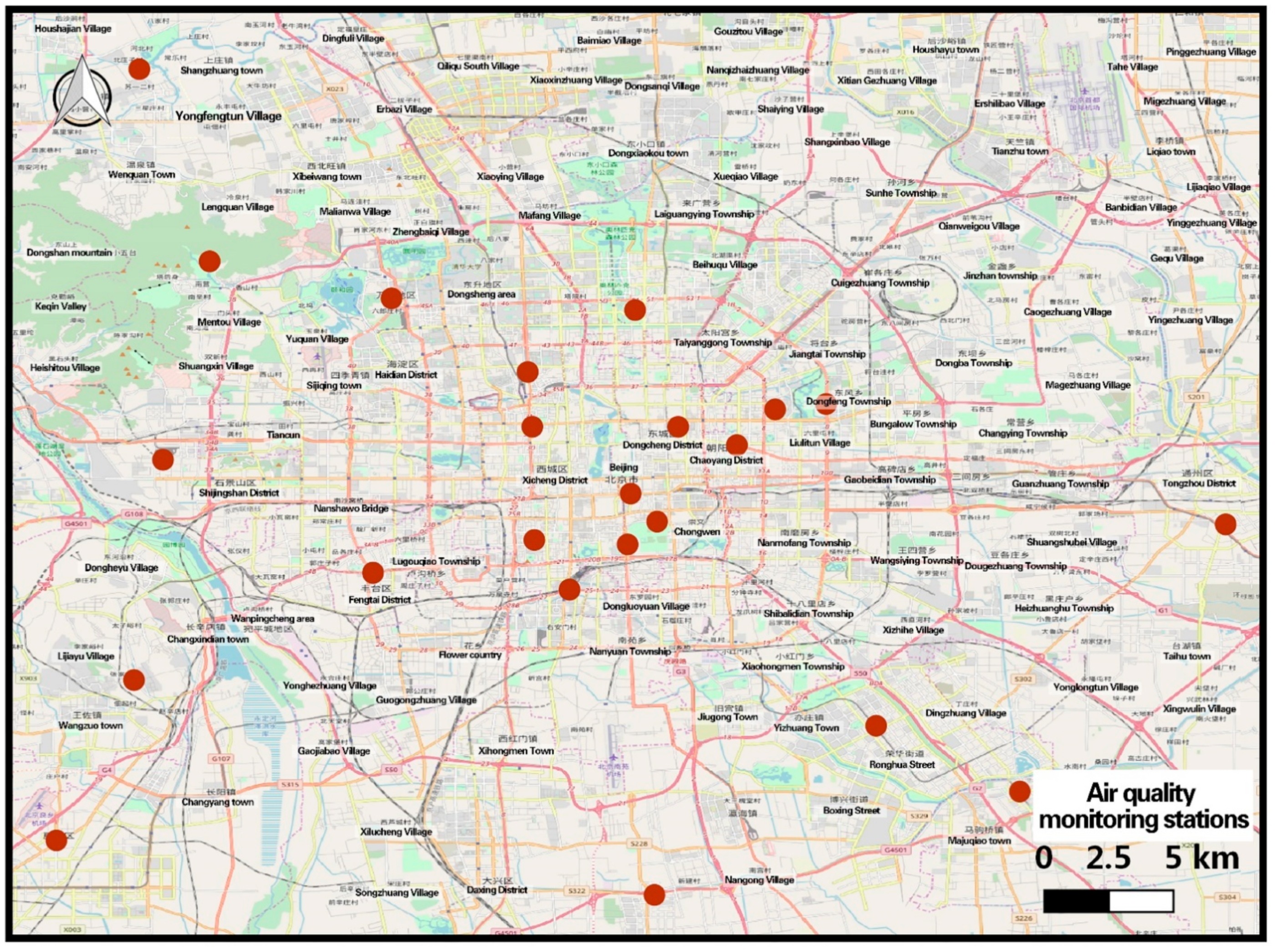Click the marker just above Chaoyang District label
Image resolution: width=1277 pixels, height=952 pixels.
pyautogui.click(x=736, y=444)
